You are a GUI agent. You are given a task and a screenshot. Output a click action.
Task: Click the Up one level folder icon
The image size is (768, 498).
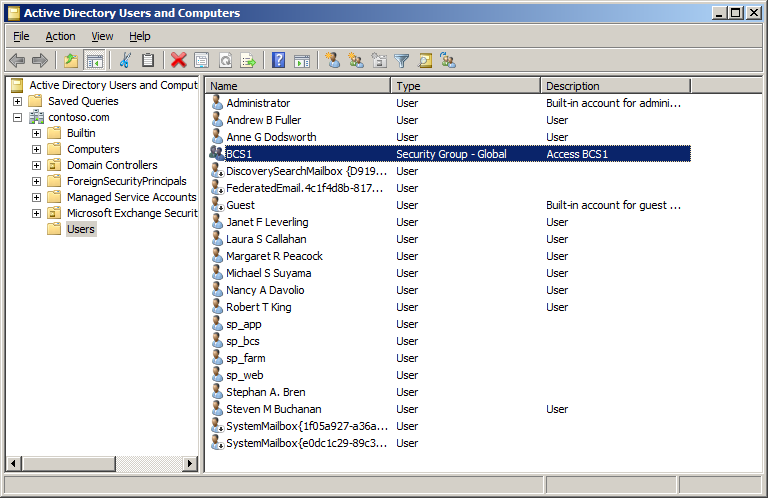pyautogui.click(x=71, y=61)
